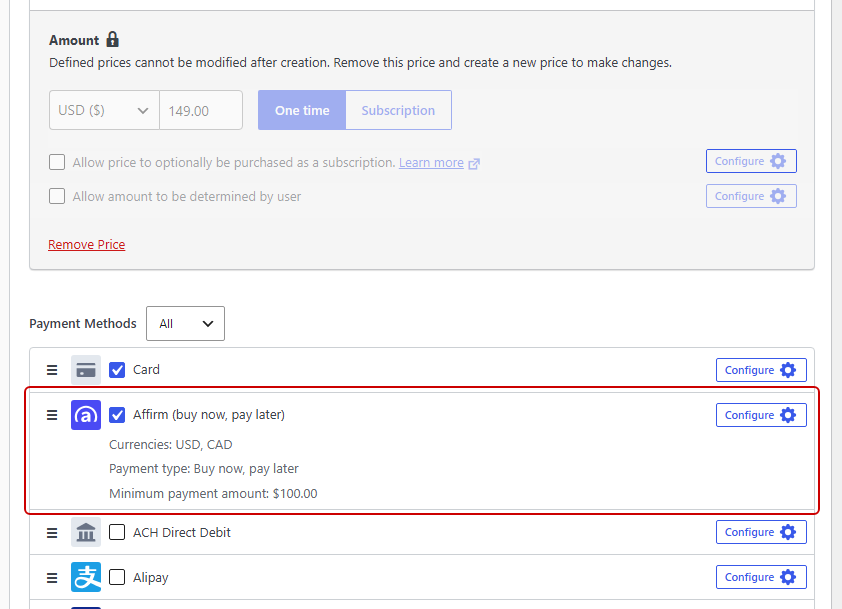The width and height of the screenshot is (842, 609).
Task: Open Configure for ACH Direct Debit
Action: 761,532
